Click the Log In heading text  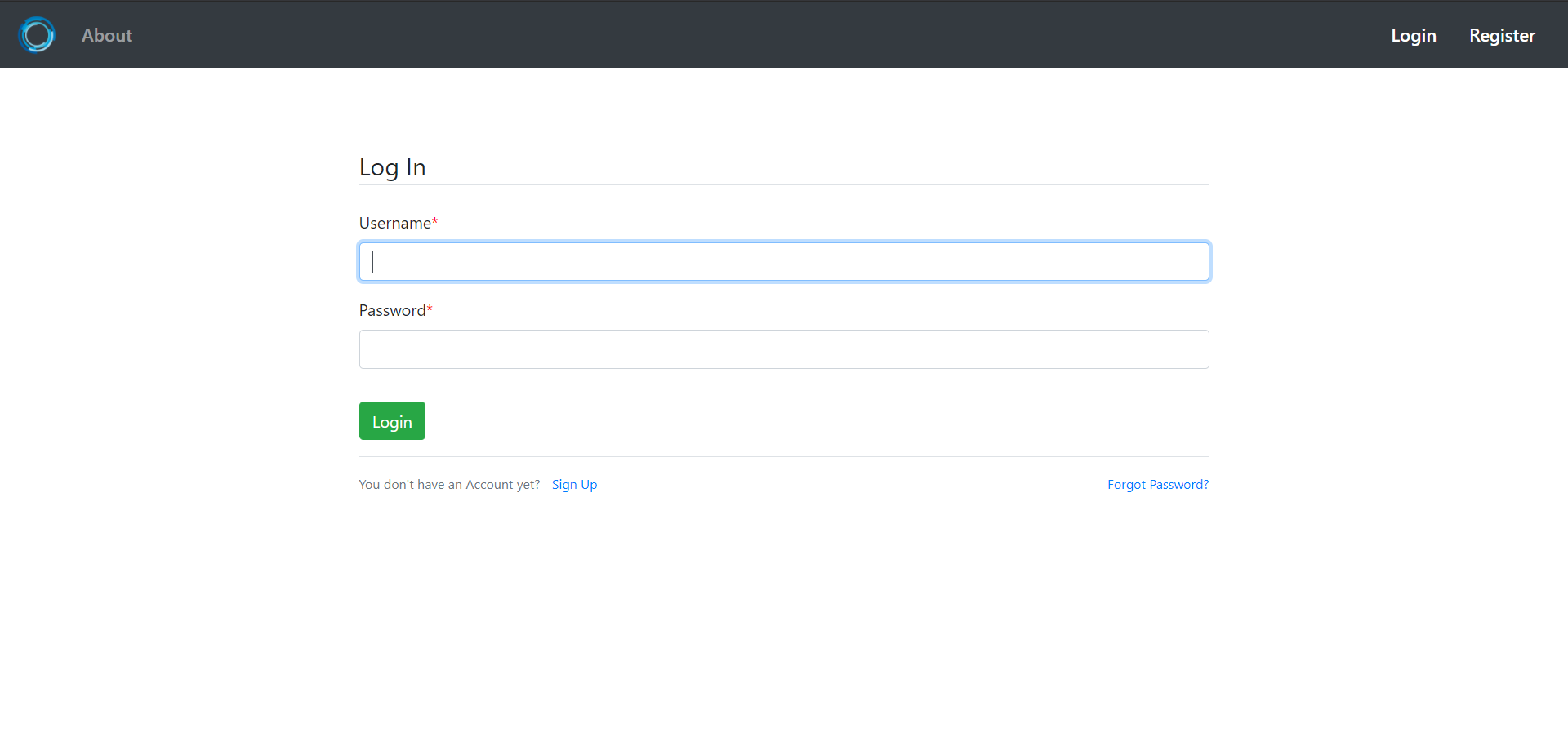393,167
